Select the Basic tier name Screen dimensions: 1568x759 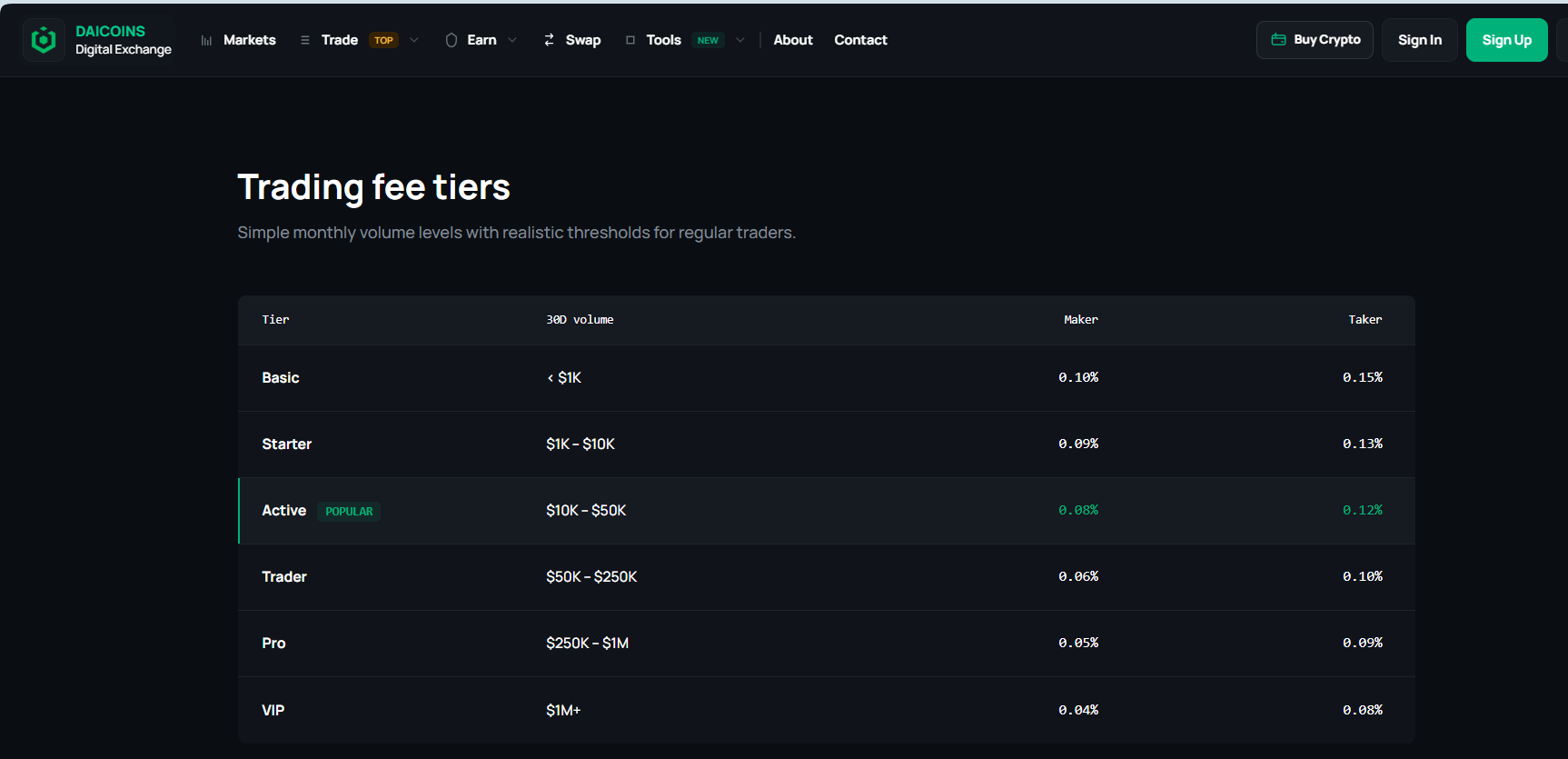(x=281, y=378)
